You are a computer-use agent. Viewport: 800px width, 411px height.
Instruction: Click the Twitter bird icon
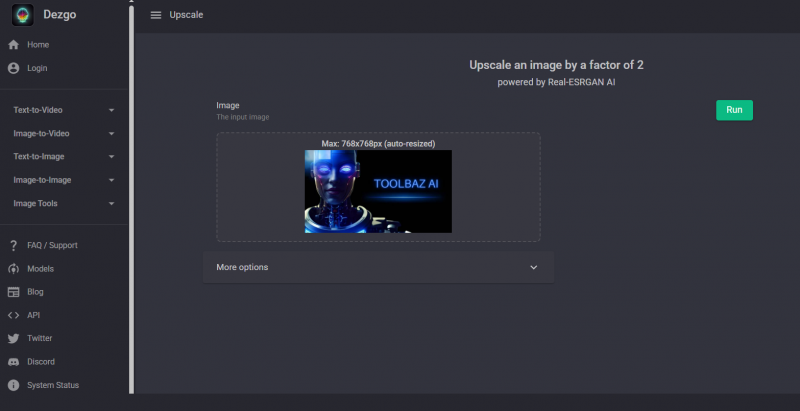point(14,338)
